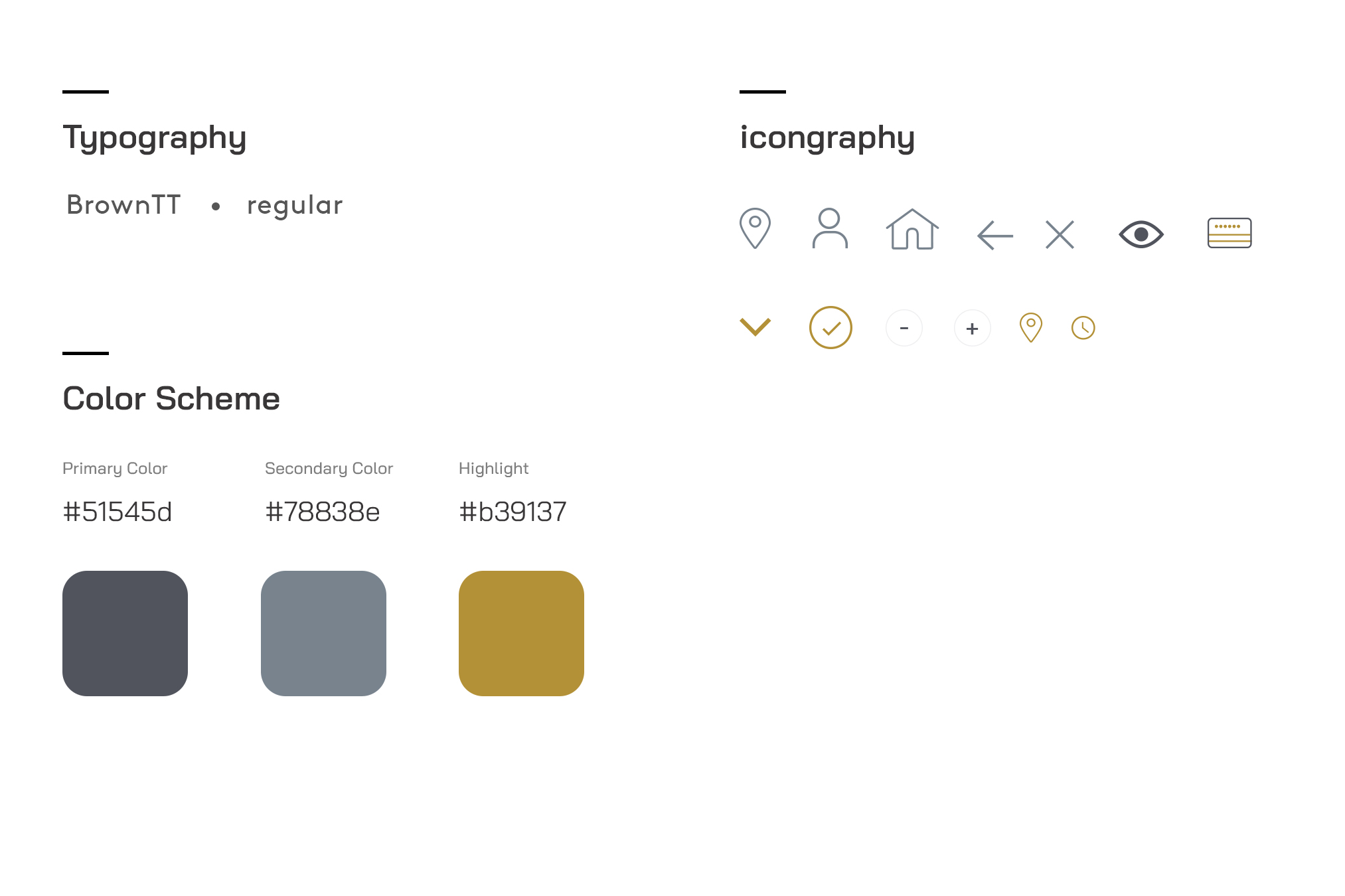Click the back arrow icon

coord(994,235)
